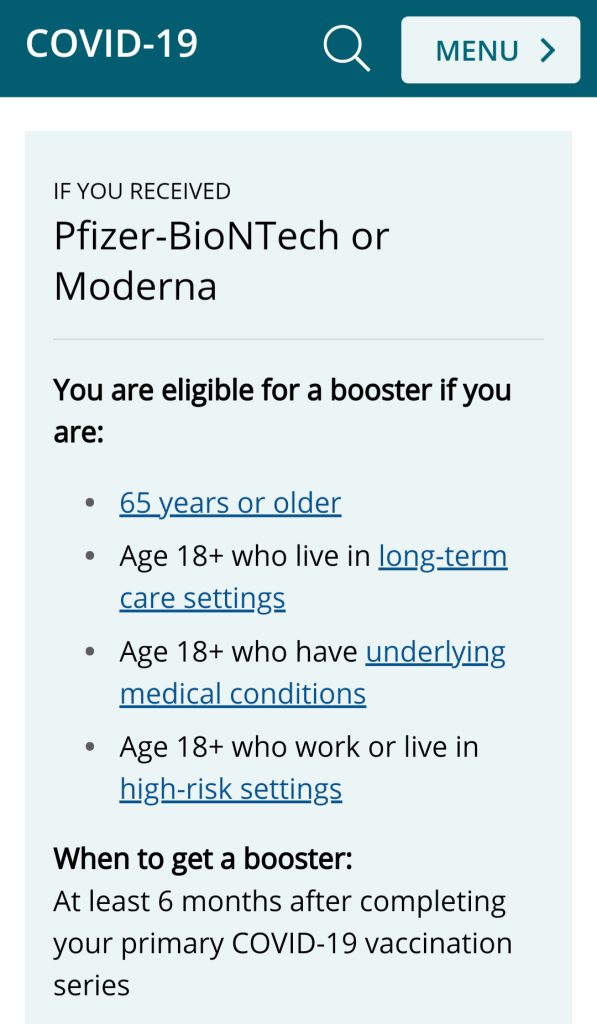Viewport: 597px width, 1024px height.
Task: Click the "medical conditions" link line
Action: tap(243, 694)
